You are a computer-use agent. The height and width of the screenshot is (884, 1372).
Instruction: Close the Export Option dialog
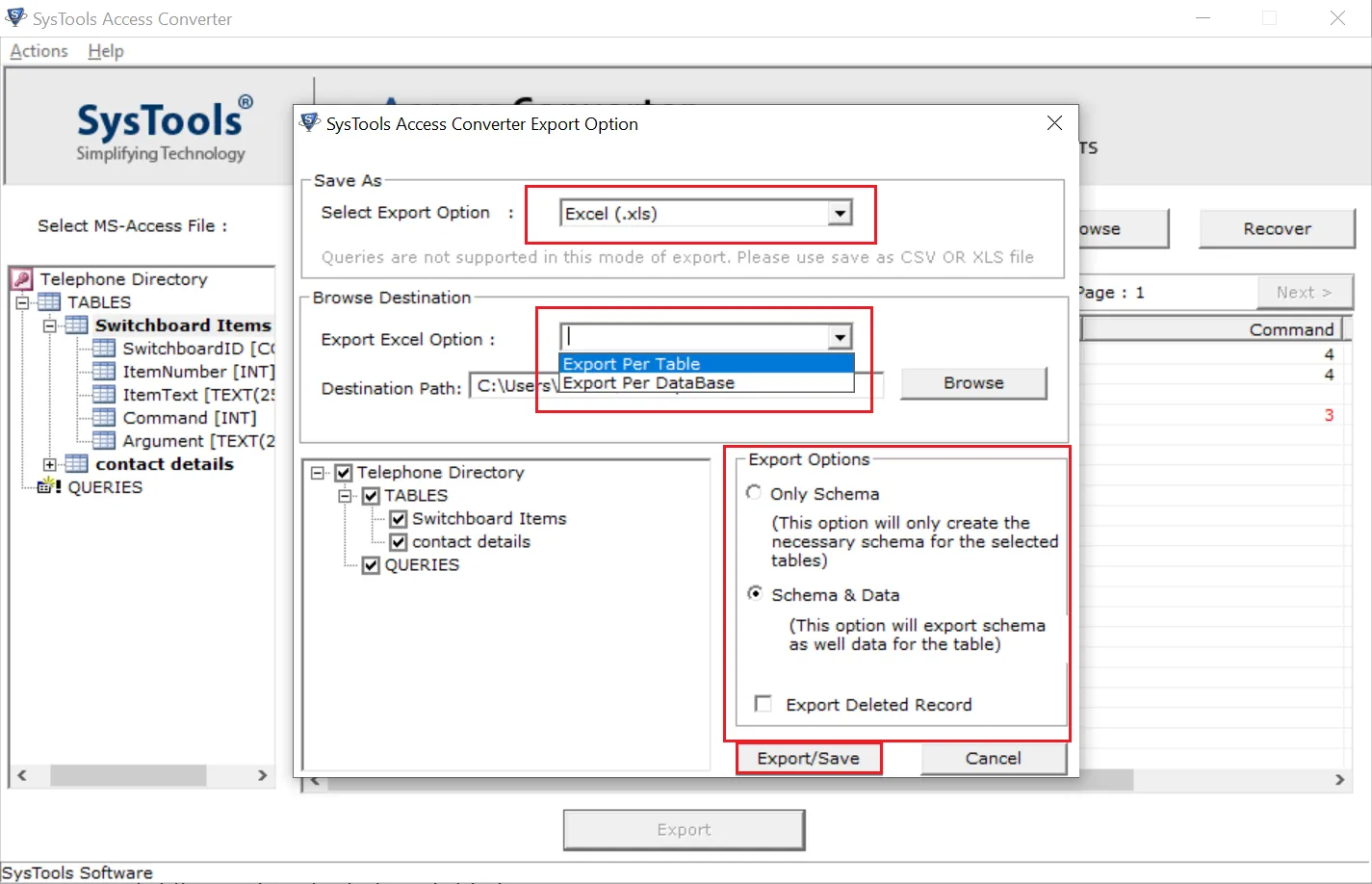(x=1054, y=123)
